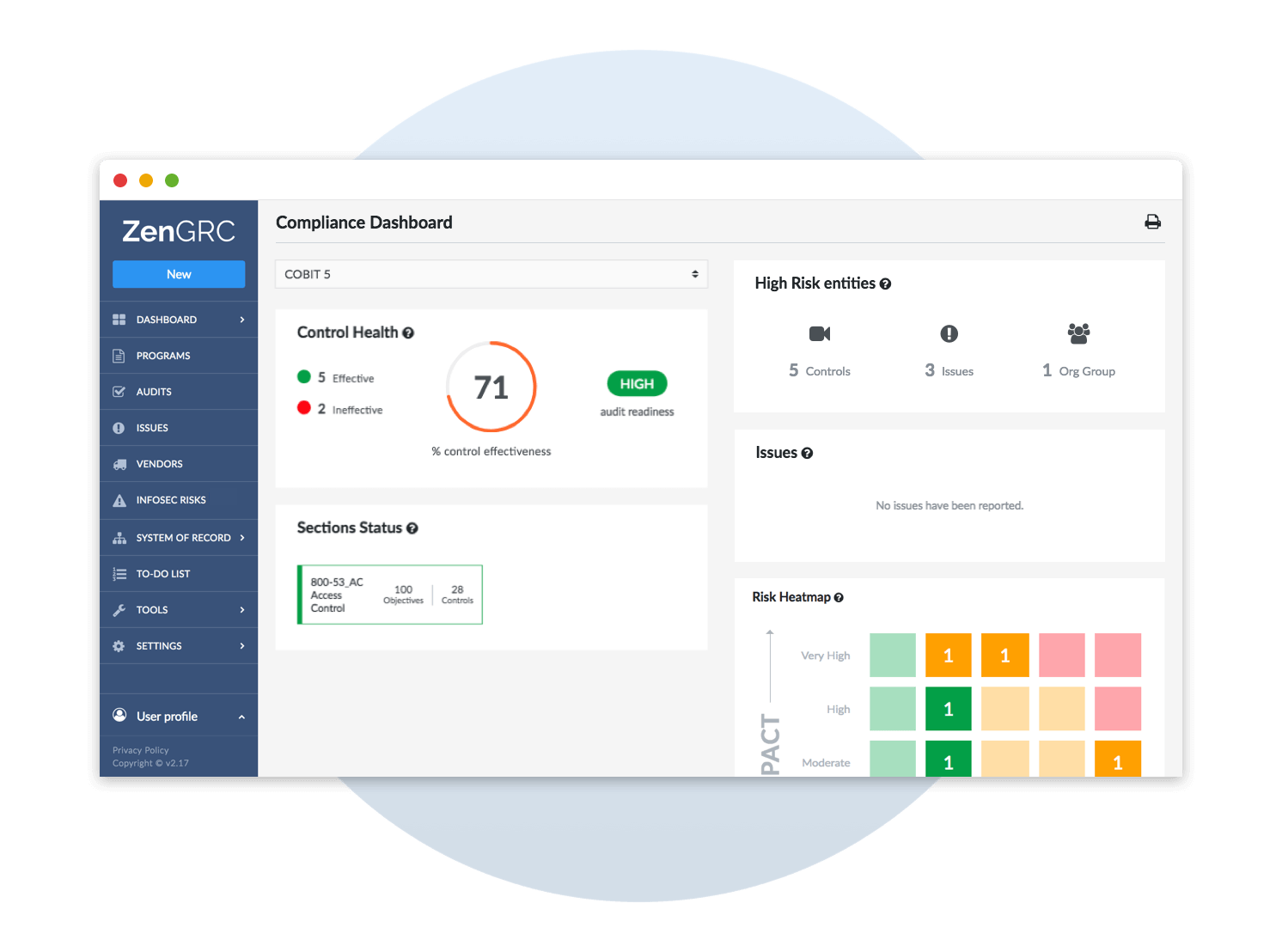Click the Infosec Risks warning triangle icon
1282x952 pixels.
119,500
